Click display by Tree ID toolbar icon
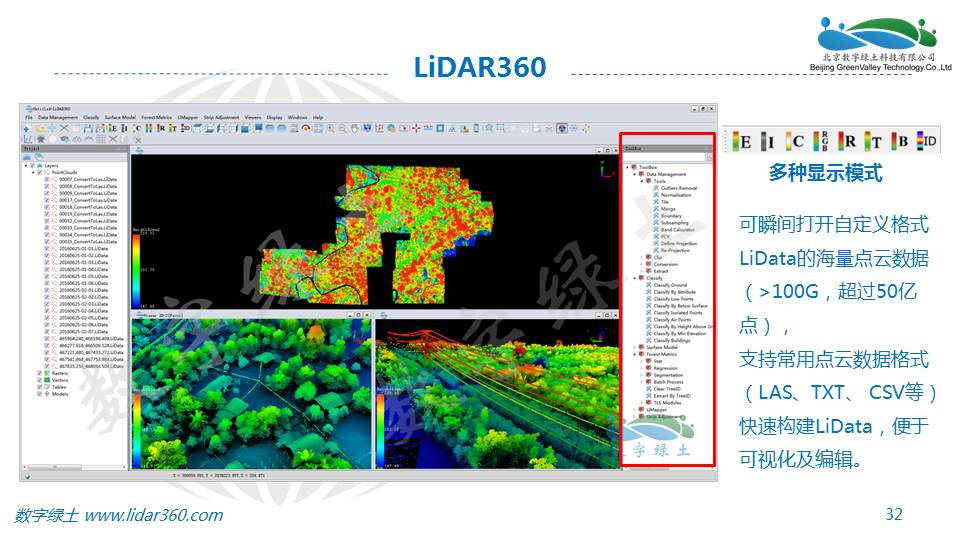The height and width of the screenshot is (540, 960). click(x=186, y=129)
